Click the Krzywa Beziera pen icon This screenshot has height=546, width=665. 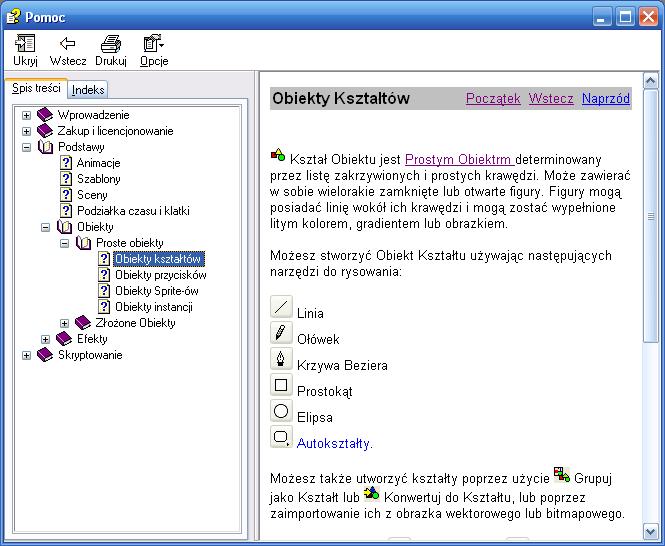pyautogui.click(x=281, y=359)
